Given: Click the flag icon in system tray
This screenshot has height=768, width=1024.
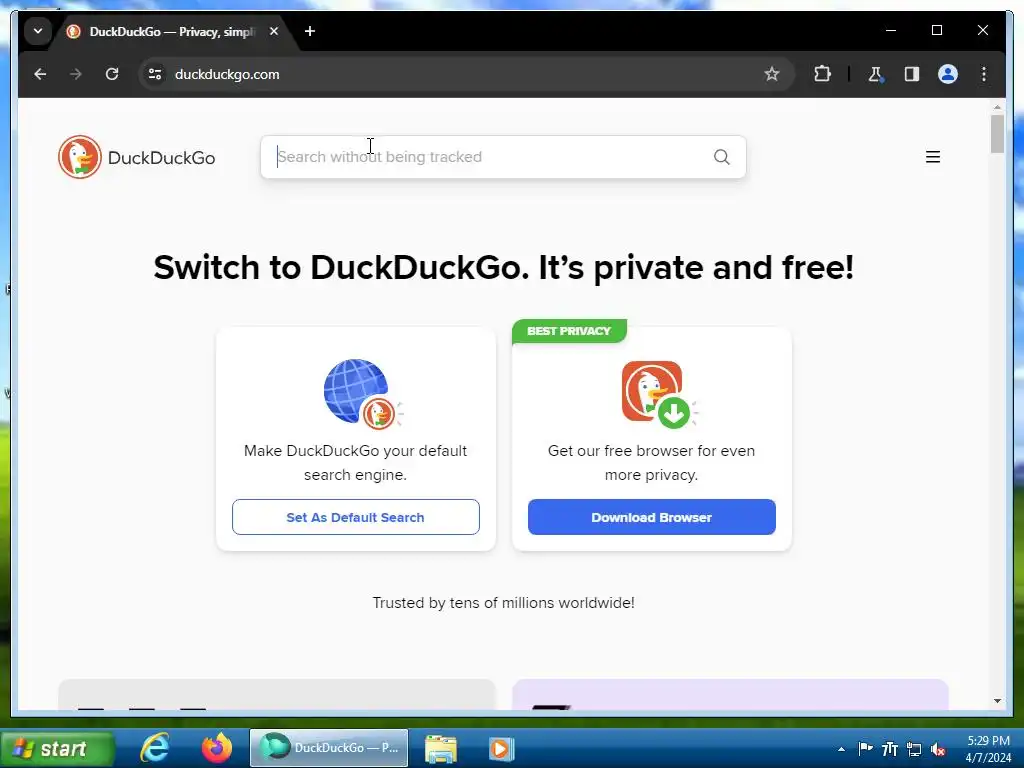Looking at the screenshot, I should (865, 748).
